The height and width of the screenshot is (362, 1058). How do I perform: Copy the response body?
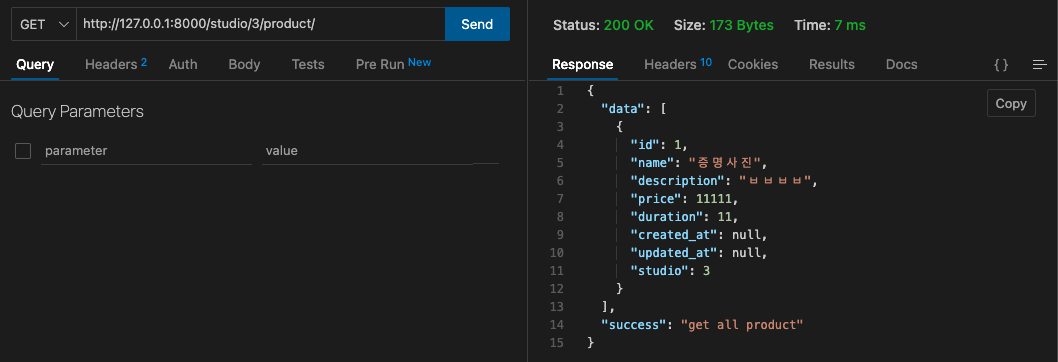(x=1011, y=103)
